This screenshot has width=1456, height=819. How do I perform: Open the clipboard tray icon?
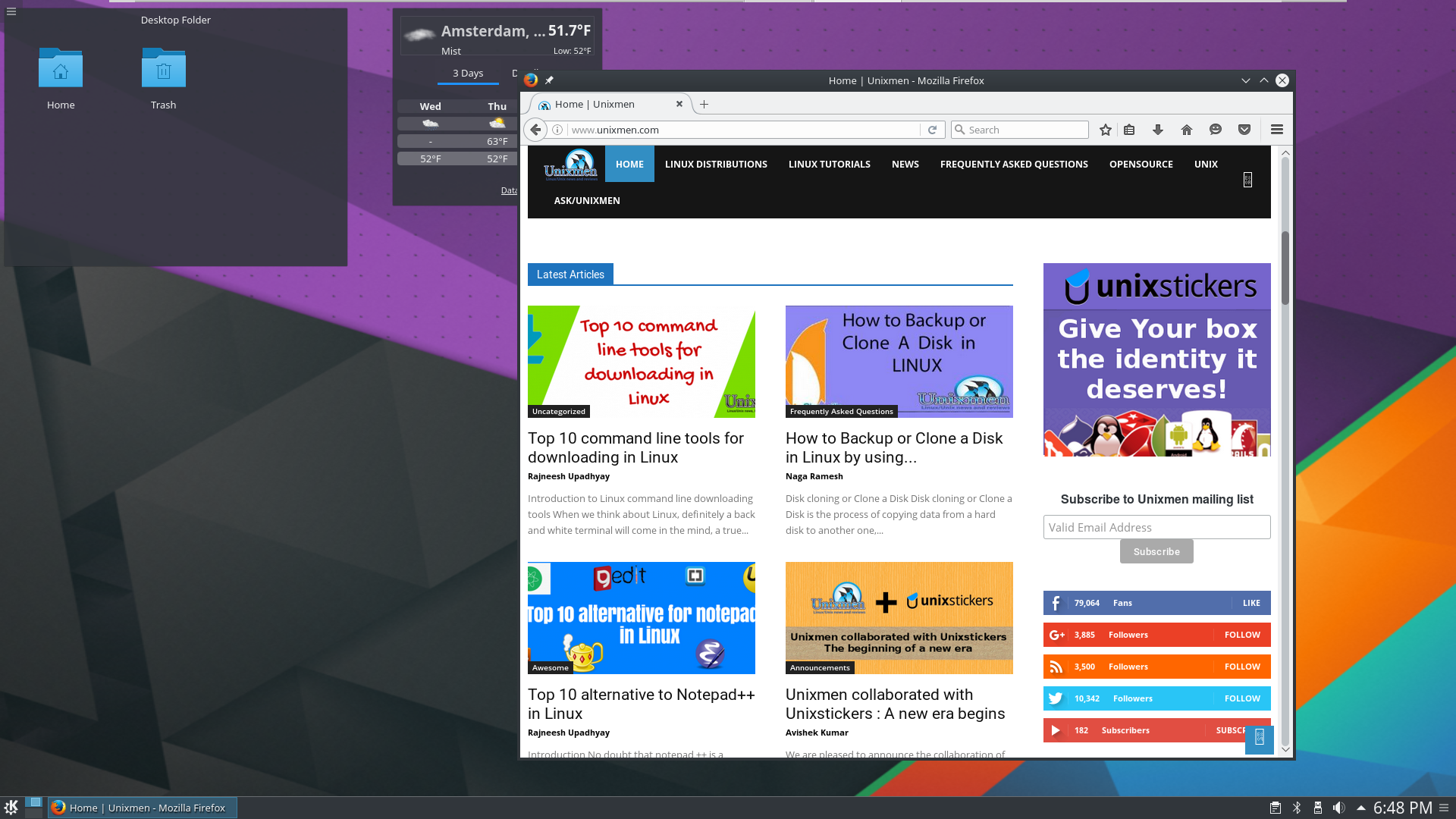tap(1276, 808)
